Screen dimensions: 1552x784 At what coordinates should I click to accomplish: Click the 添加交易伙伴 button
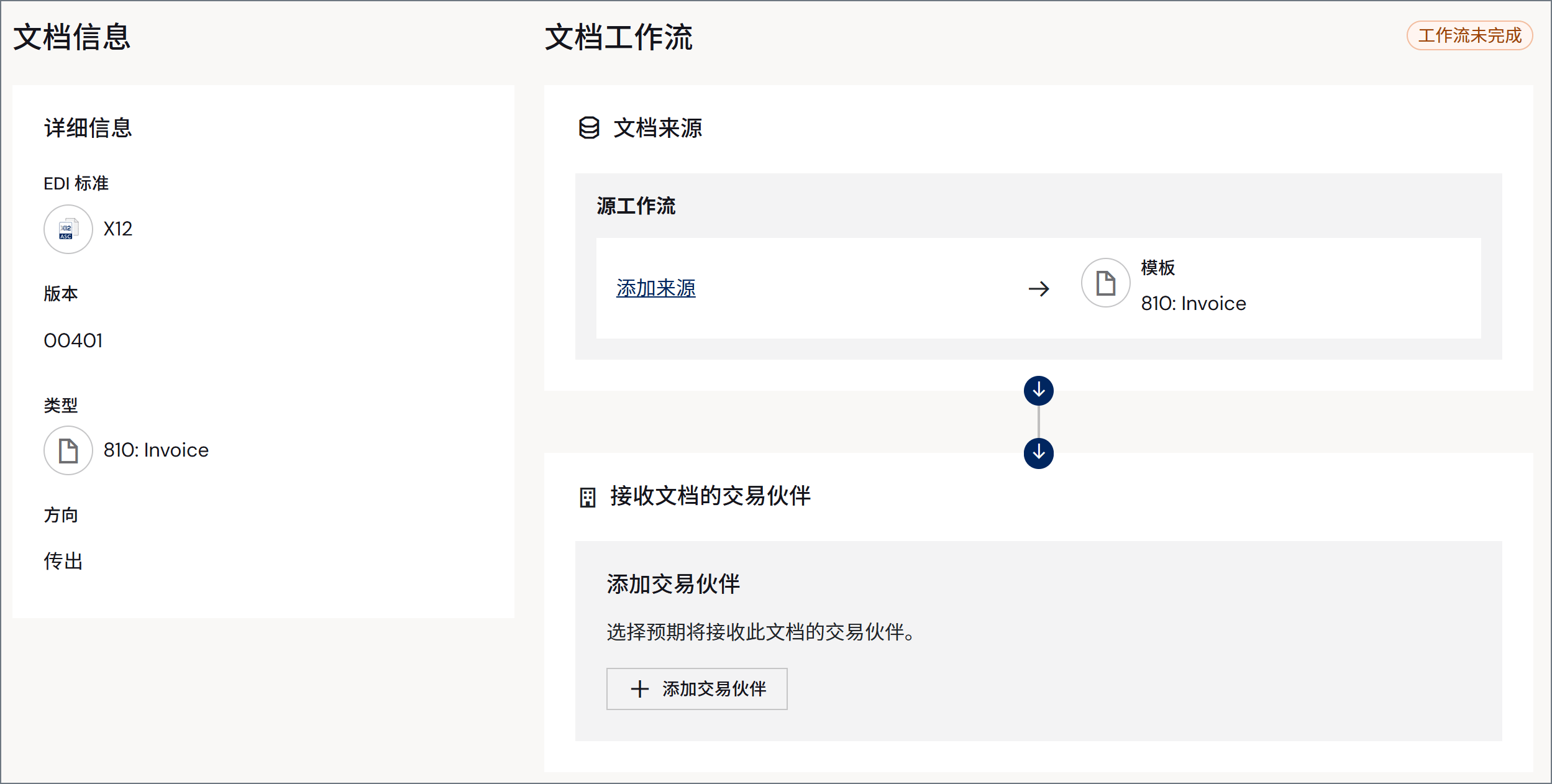pos(697,689)
